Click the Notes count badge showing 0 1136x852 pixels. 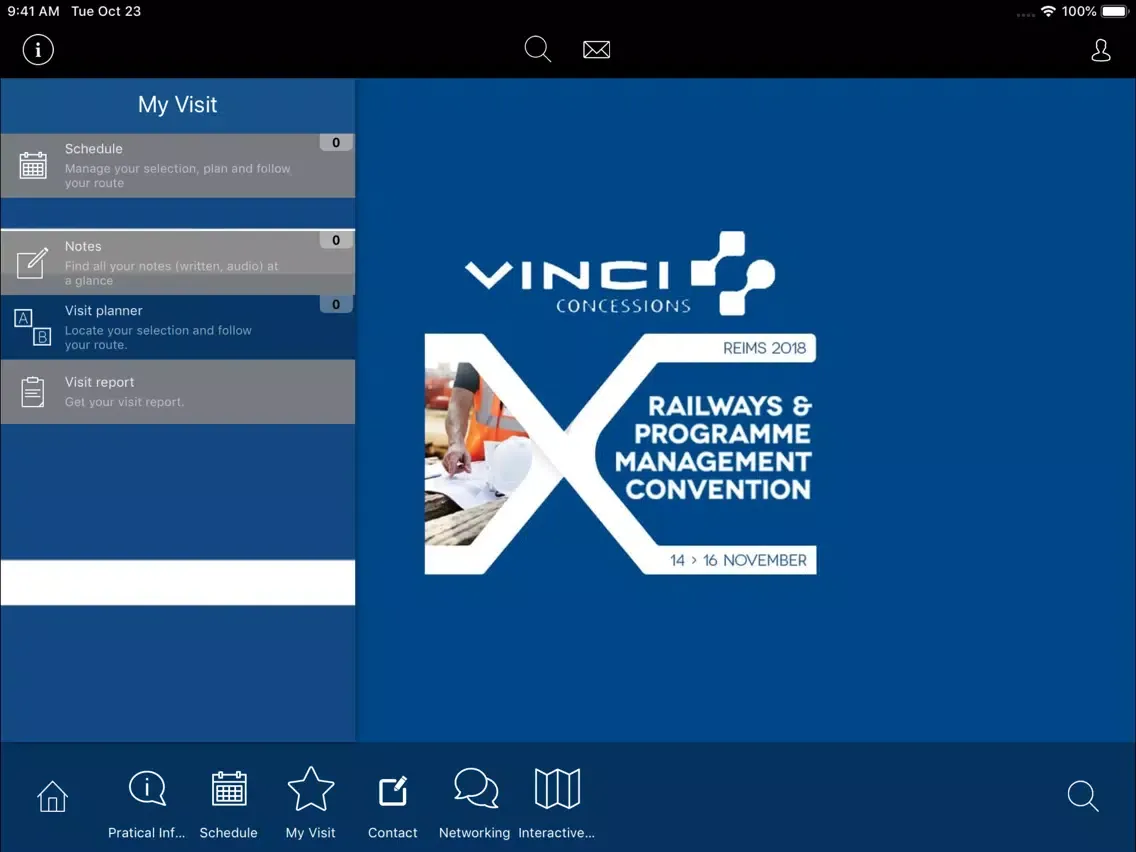click(336, 240)
